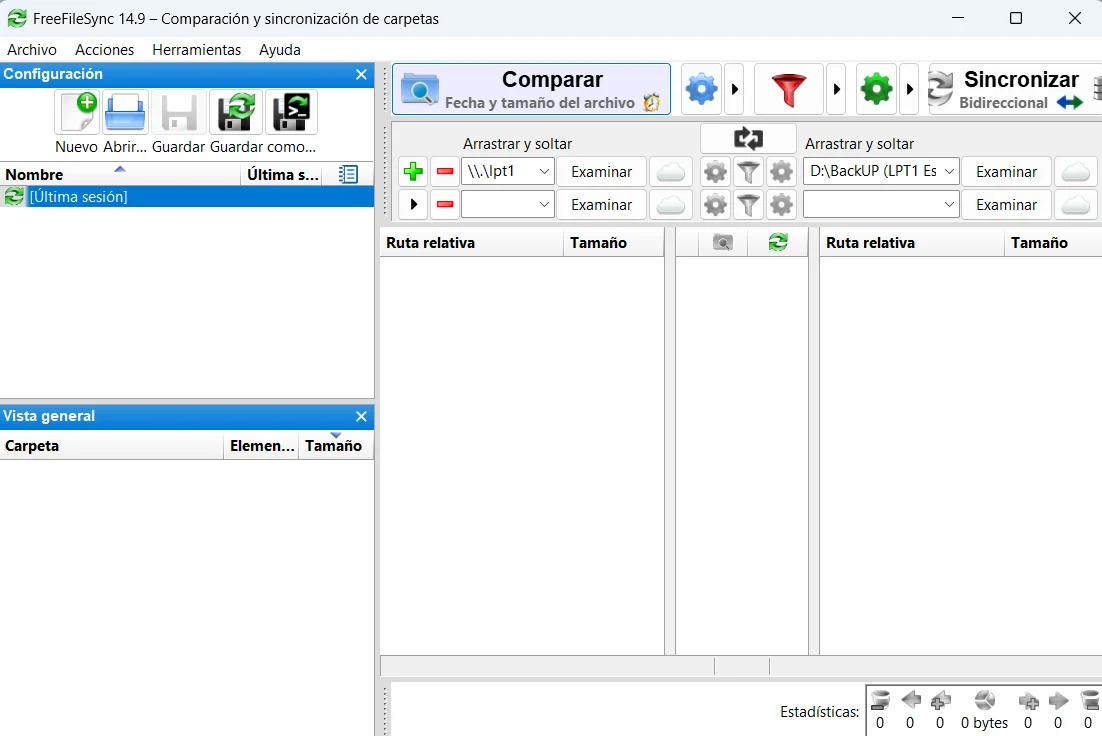This screenshot has width=1102, height=736.
Task: Open the Ayuda menu
Action: point(280,50)
